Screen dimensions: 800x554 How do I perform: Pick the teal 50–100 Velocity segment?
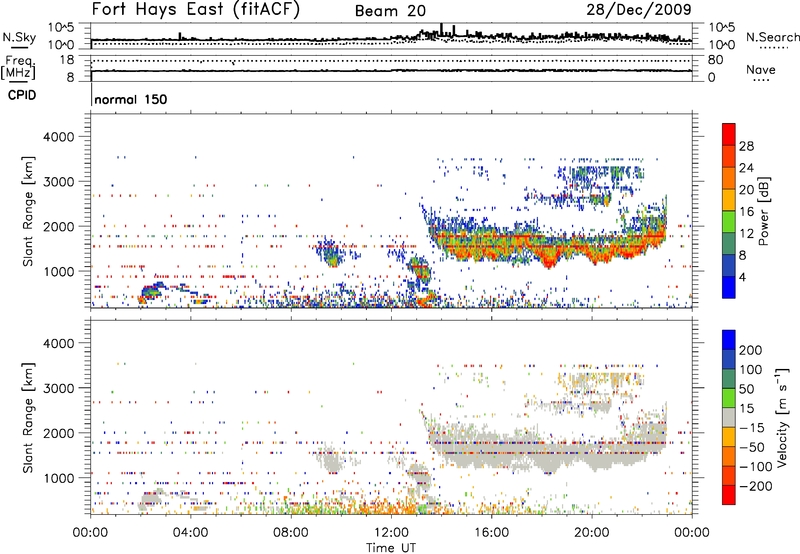click(729, 379)
